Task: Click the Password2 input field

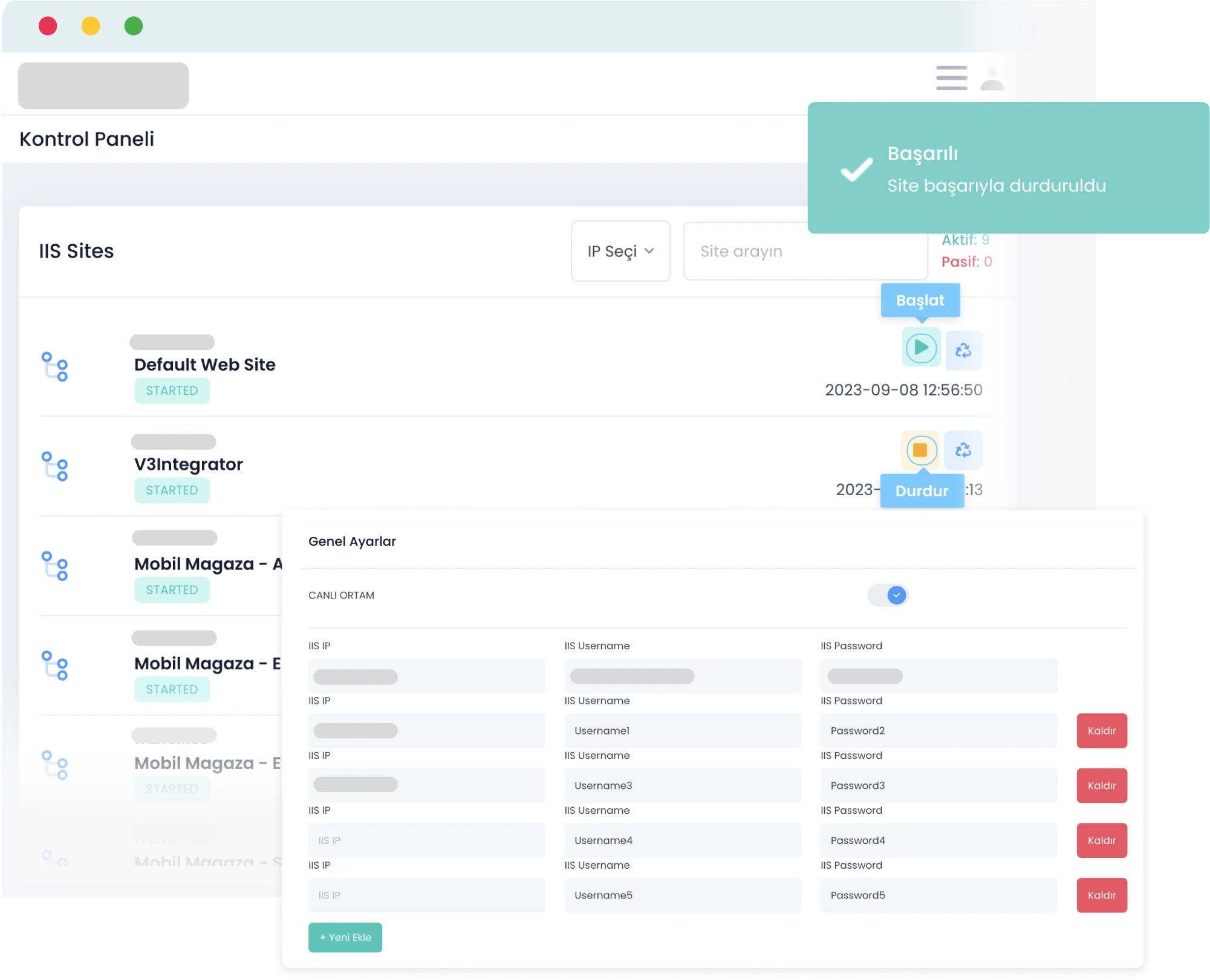Action: [x=938, y=731]
